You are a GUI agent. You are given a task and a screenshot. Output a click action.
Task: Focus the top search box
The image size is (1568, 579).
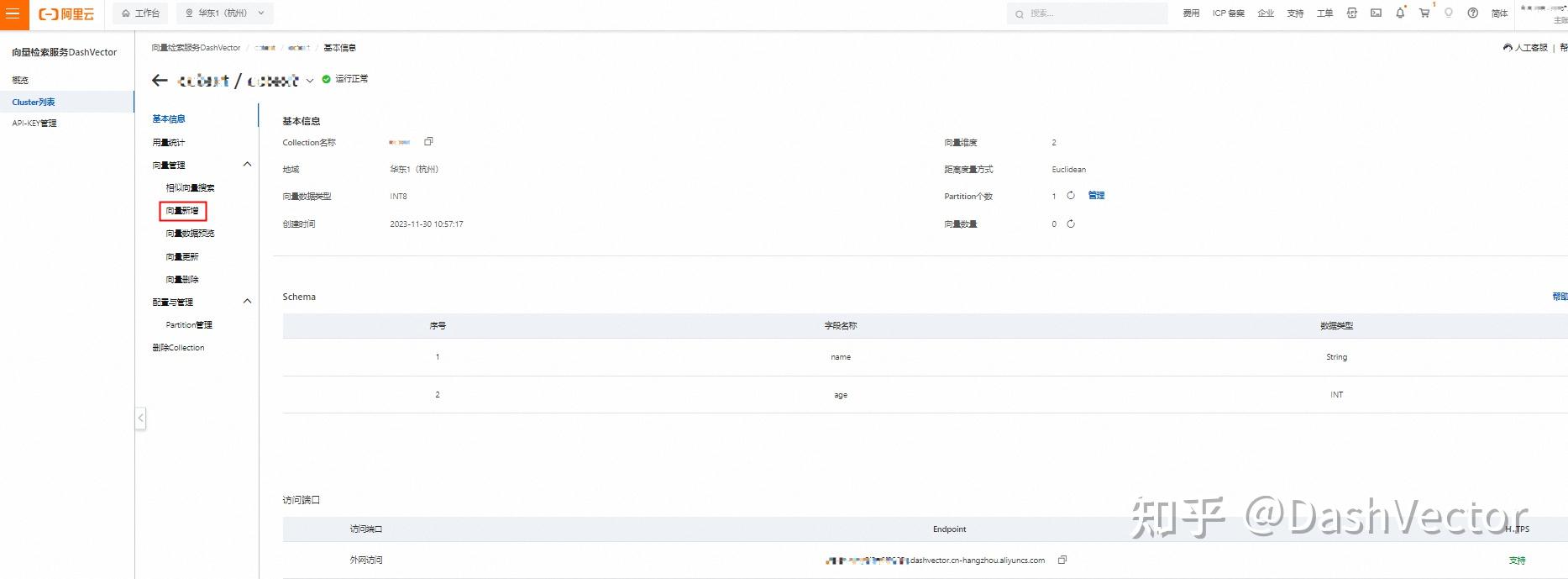pyautogui.click(x=1087, y=13)
